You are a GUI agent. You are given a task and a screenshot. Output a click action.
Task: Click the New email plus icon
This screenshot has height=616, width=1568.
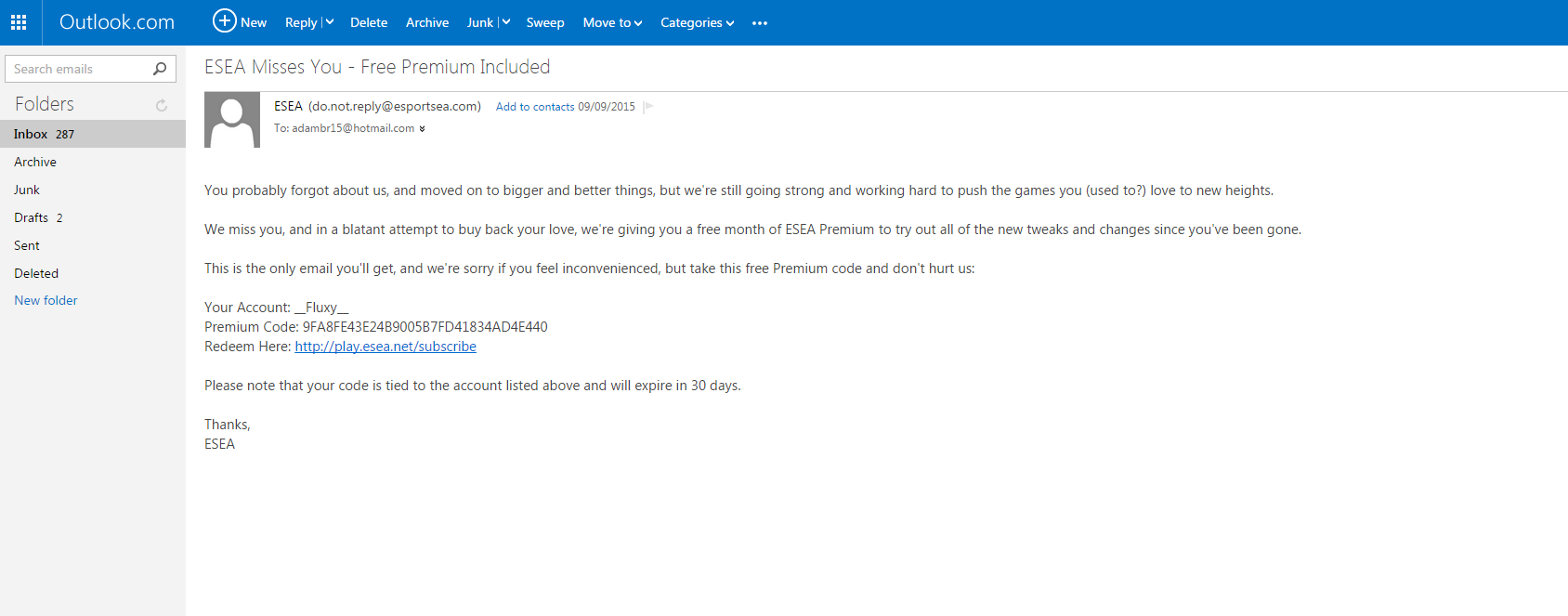click(225, 20)
